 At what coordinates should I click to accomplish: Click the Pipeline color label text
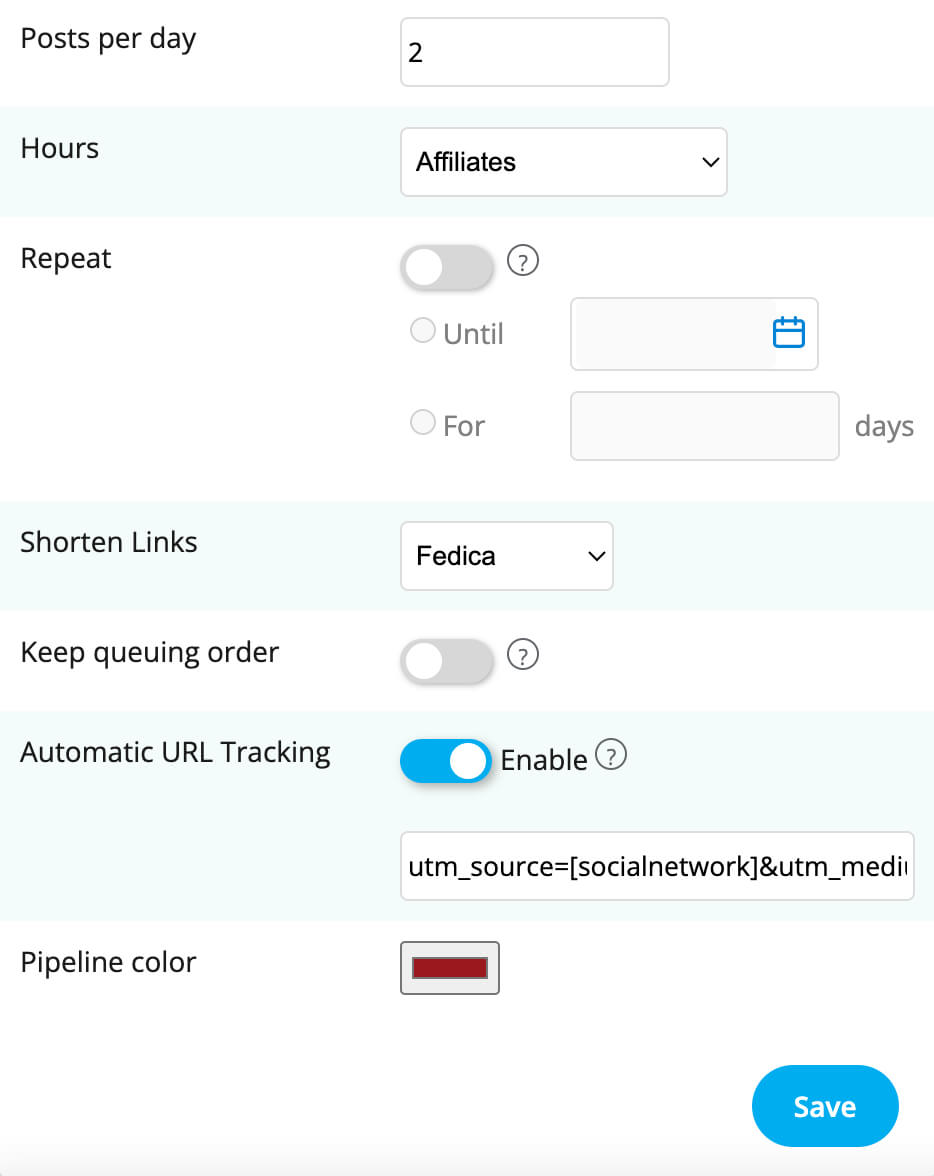click(x=108, y=962)
